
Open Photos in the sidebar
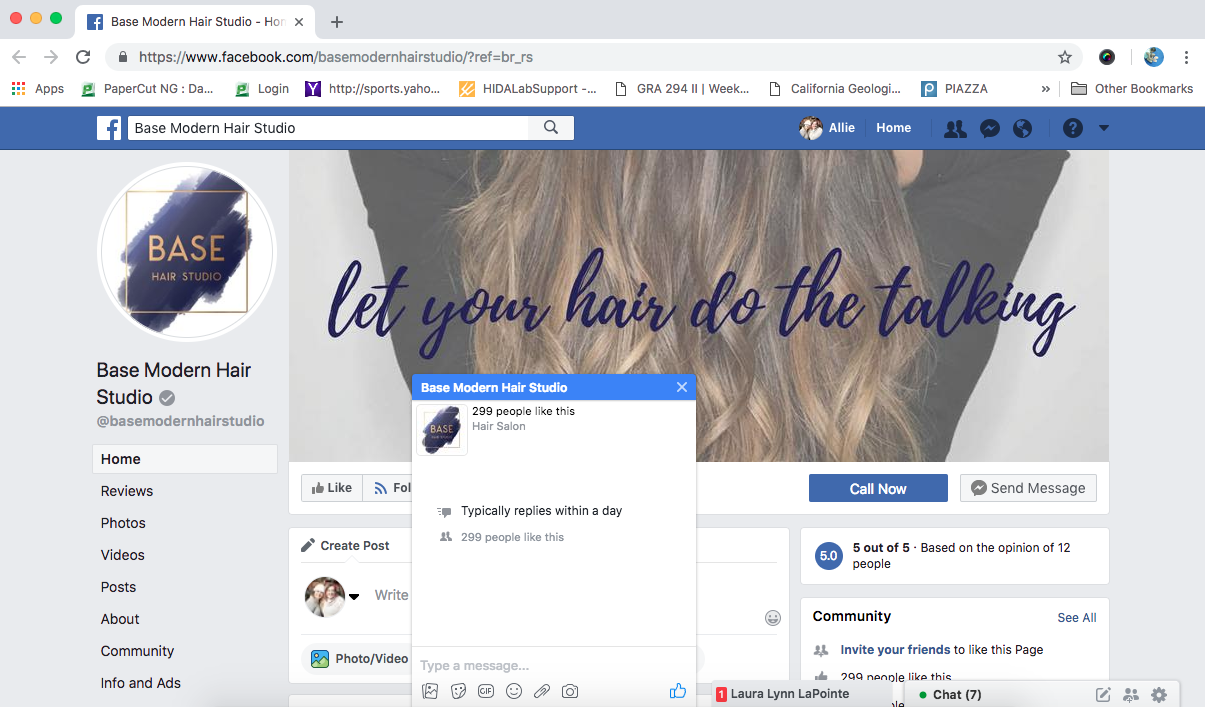tap(123, 523)
